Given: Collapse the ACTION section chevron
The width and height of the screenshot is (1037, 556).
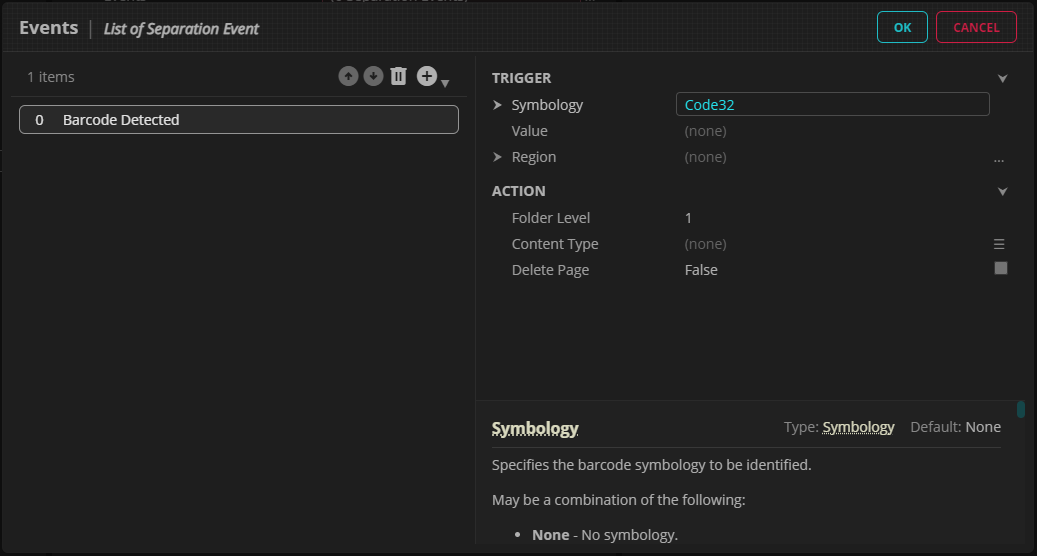Looking at the screenshot, I should (x=1002, y=191).
